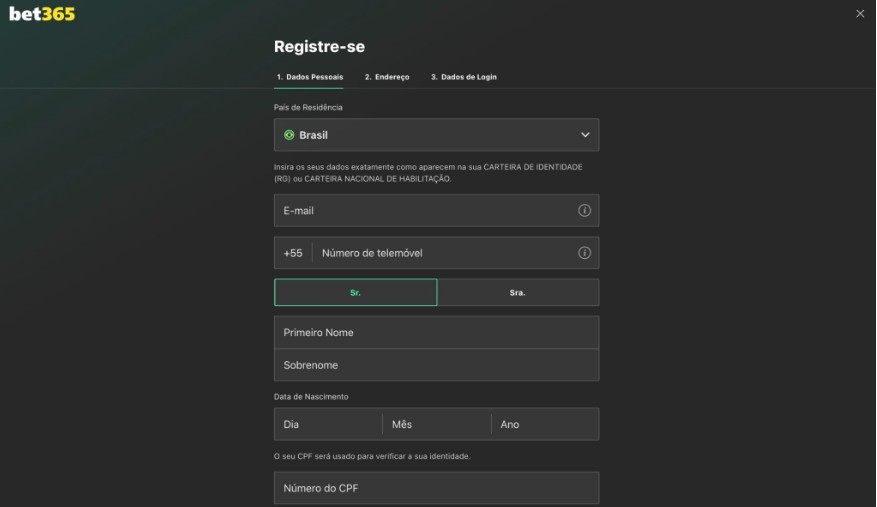Open the Mês birth date field
The width and height of the screenshot is (877, 507).
[x=436, y=424]
